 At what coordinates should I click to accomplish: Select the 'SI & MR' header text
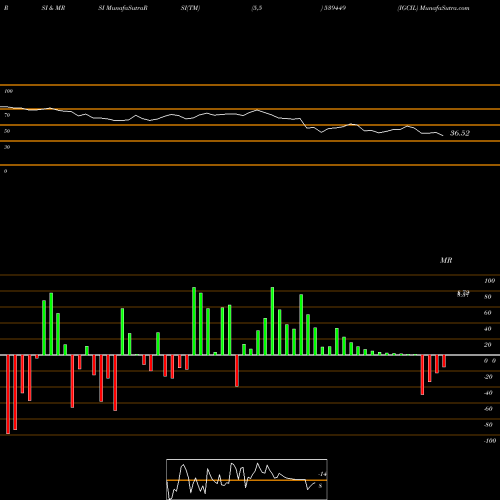pos(53,8)
